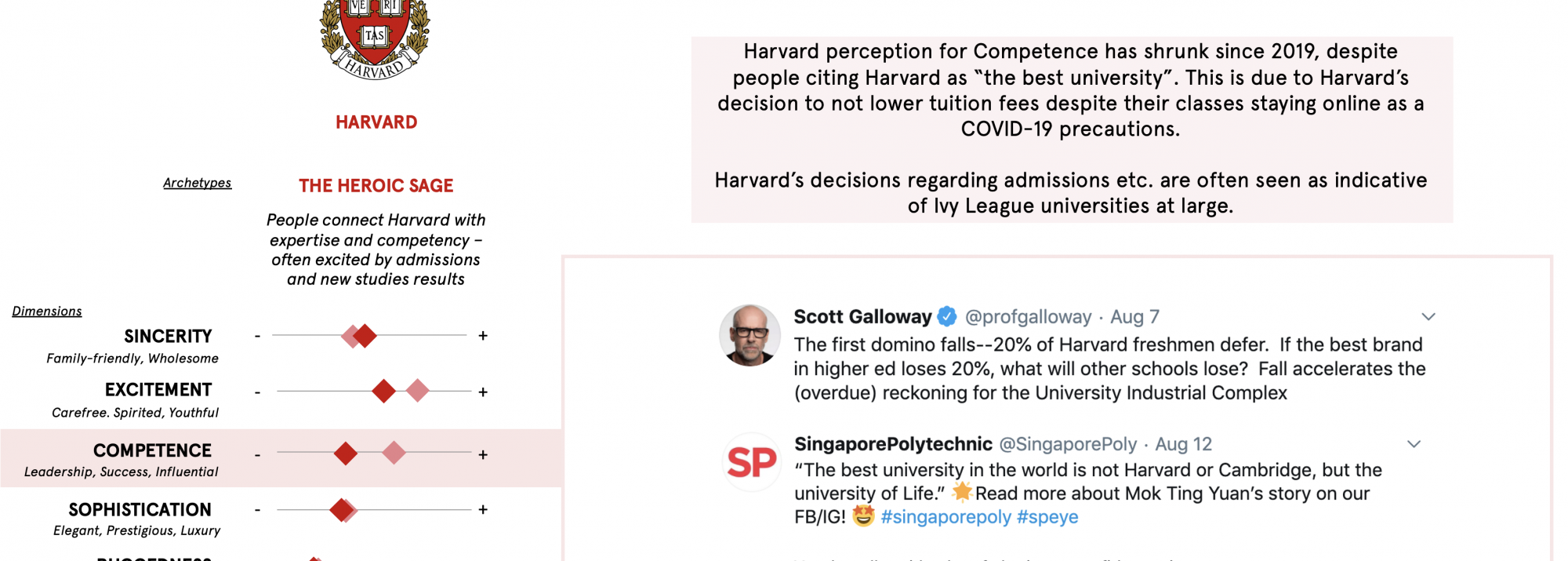Click the dark red Sophistication diamond marker
Viewport: 1568px width, 561px height.
tap(340, 510)
